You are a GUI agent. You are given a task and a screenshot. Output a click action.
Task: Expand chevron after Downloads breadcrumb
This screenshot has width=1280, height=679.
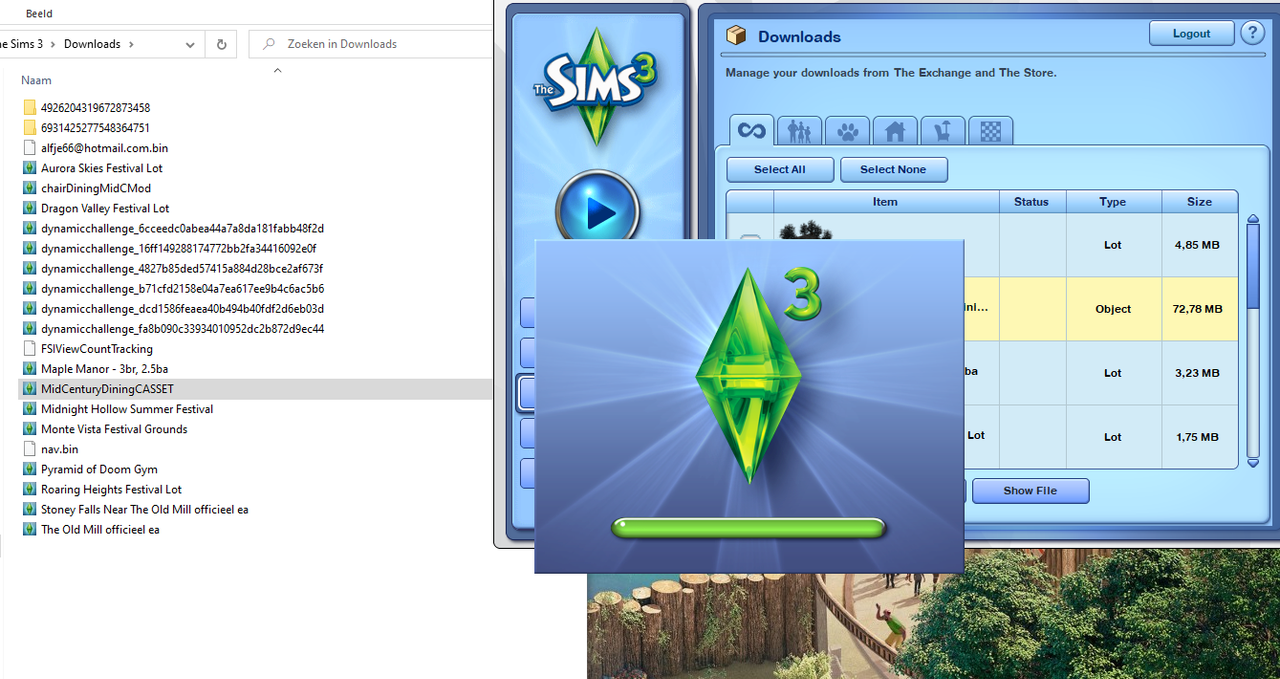coord(131,44)
